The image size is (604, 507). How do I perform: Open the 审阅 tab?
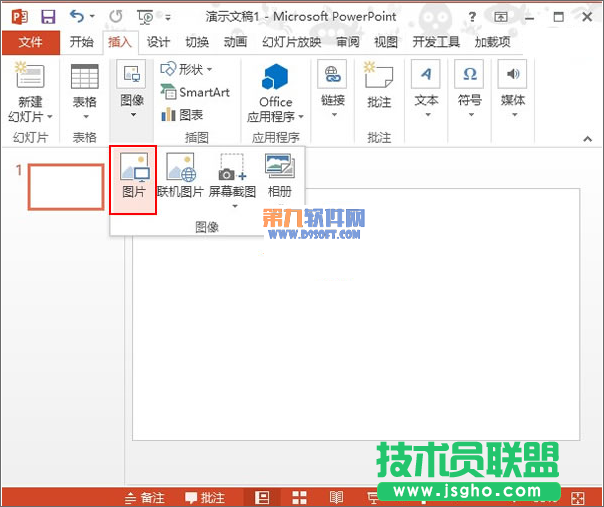coord(348,42)
